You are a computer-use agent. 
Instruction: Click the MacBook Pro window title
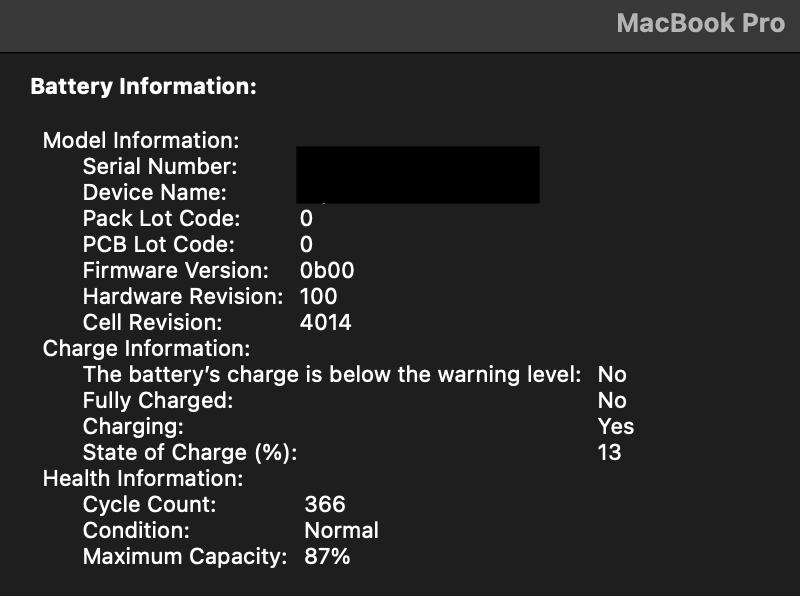pyautogui.click(x=700, y=23)
